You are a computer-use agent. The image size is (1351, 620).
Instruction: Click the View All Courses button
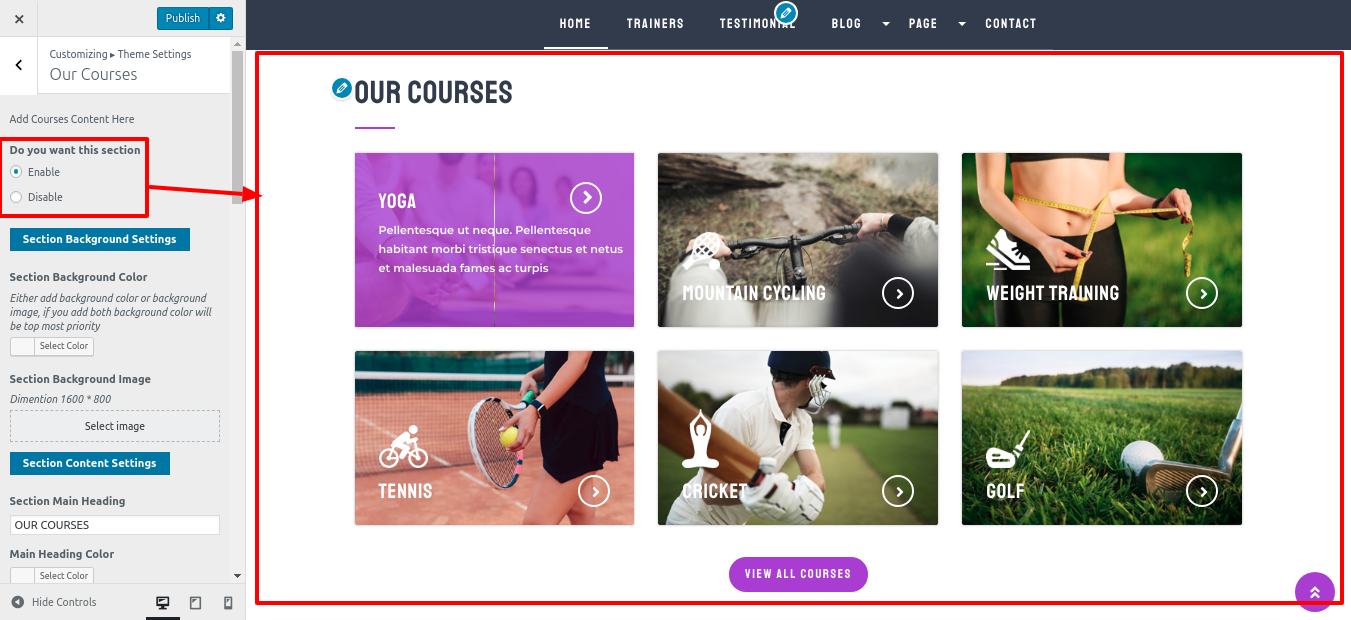[798, 574]
